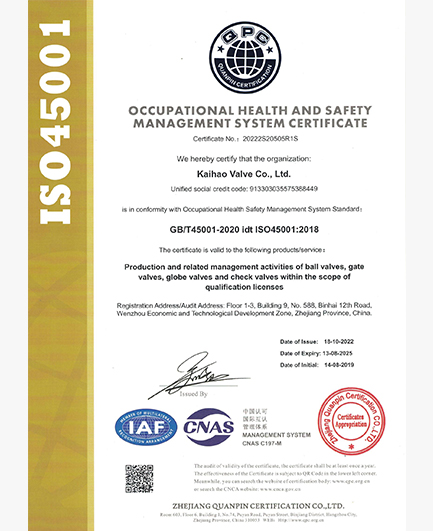Click the footer line about the QR Code effectiveness
This screenshot has height=531, width=433.
[285, 473]
